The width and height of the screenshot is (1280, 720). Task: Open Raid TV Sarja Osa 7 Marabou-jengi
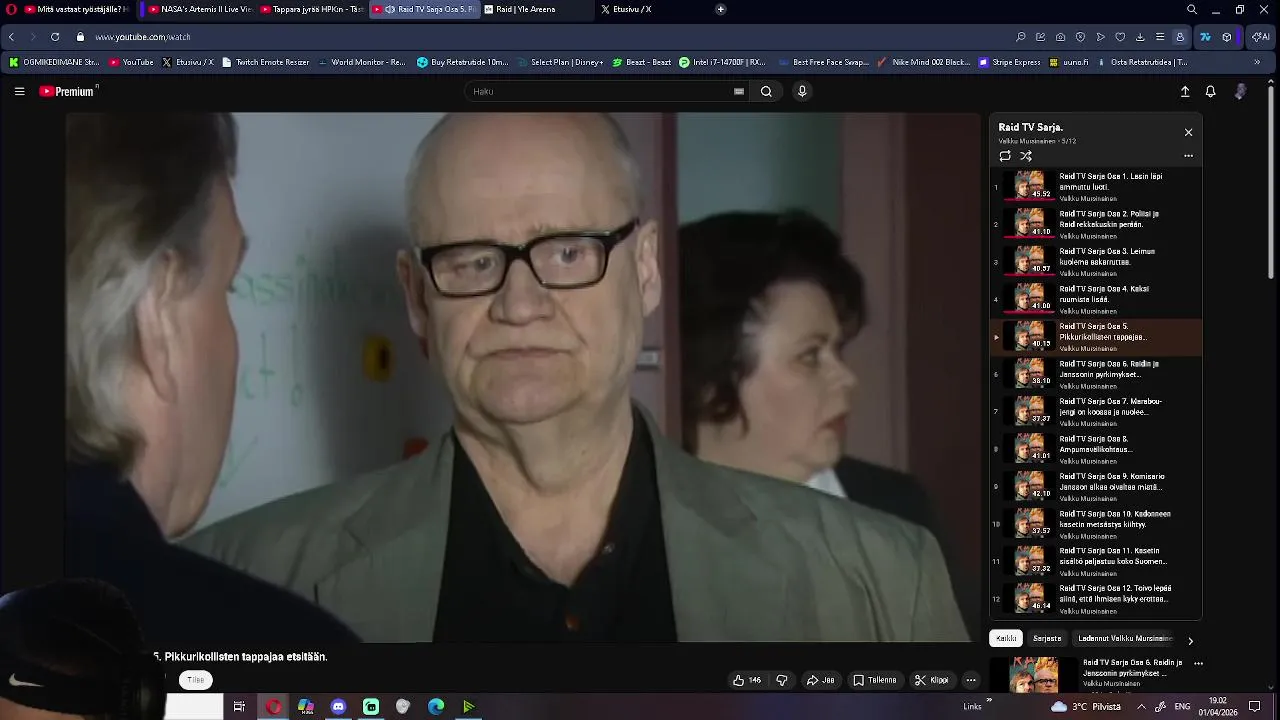1096,411
